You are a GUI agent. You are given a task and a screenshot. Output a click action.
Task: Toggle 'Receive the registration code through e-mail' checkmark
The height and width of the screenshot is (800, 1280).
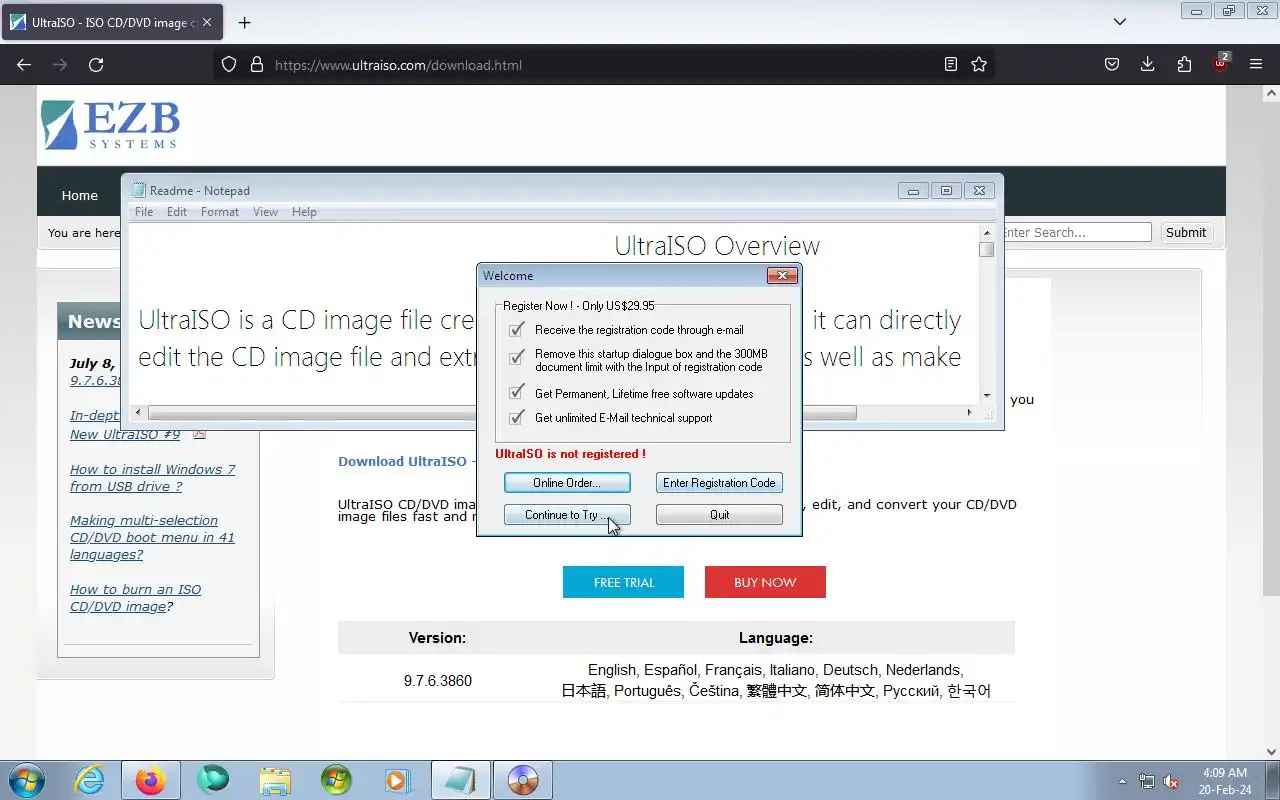click(517, 330)
